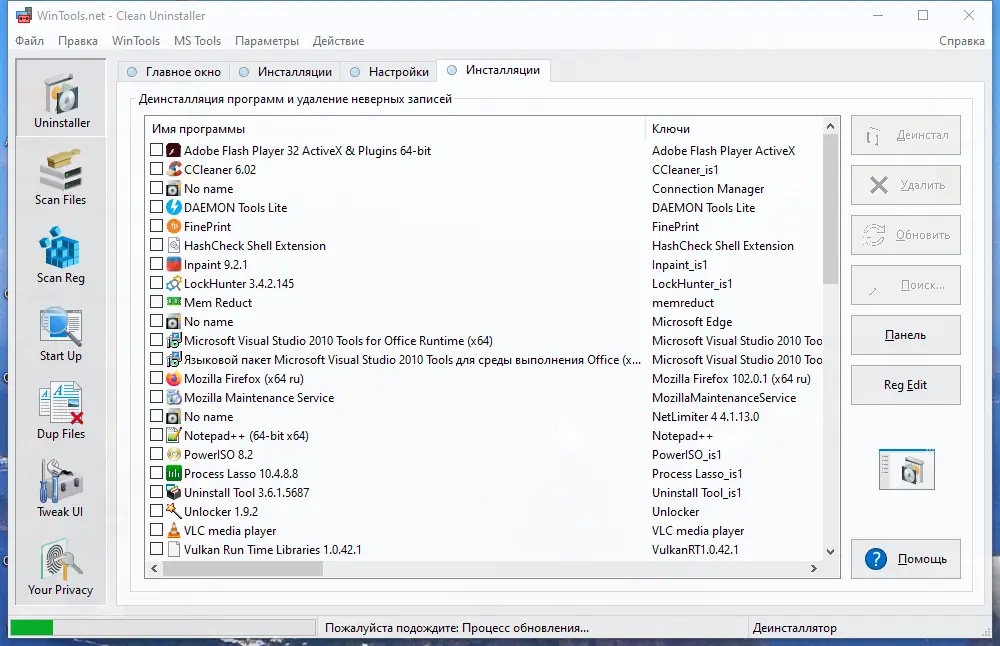The width and height of the screenshot is (1000, 646).
Task: Click the VLC media player cone icon
Action: click(173, 530)
